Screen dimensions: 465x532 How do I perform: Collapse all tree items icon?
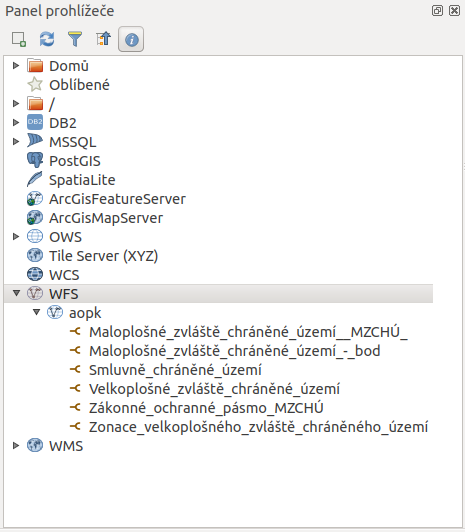click(103, 39)
